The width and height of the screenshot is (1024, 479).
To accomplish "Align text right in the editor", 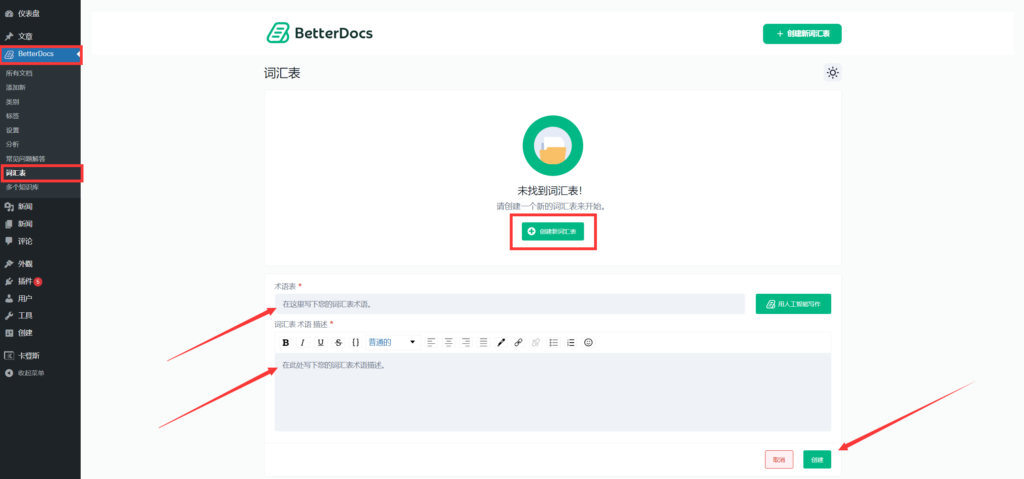I will (x=466, y=342).
